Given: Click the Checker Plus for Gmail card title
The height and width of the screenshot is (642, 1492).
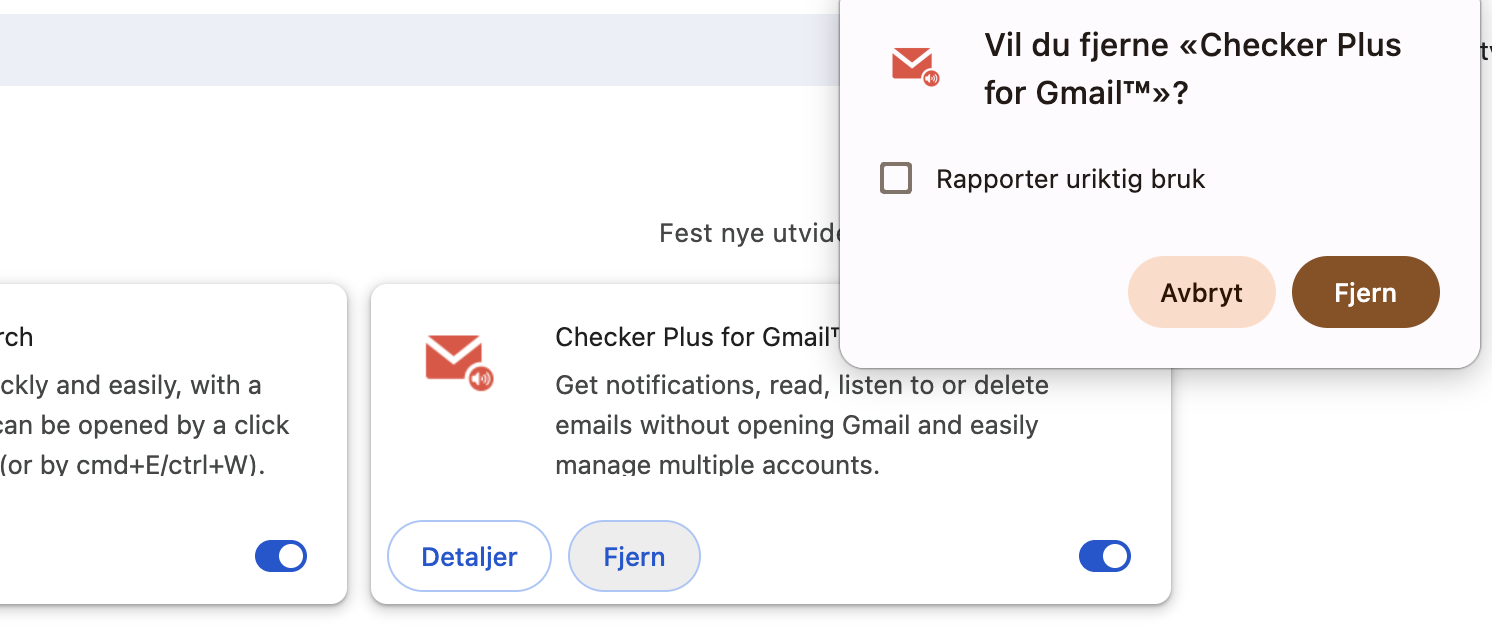Looking at the screenshot, I should (x=697, y=337).
